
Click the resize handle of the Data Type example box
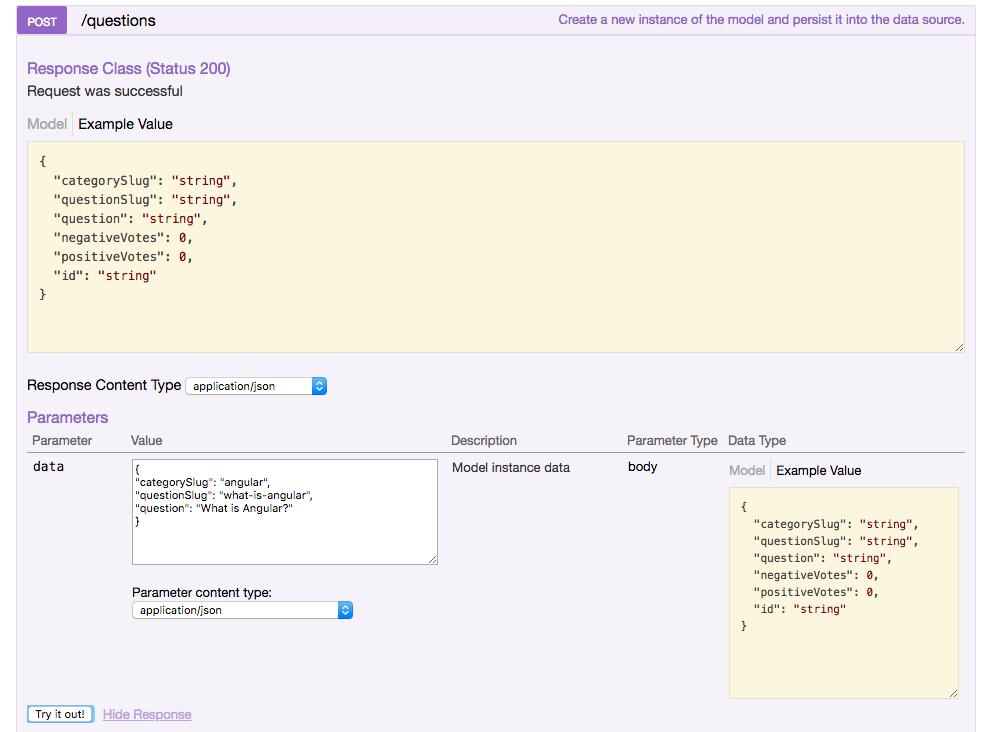[953, 693]
